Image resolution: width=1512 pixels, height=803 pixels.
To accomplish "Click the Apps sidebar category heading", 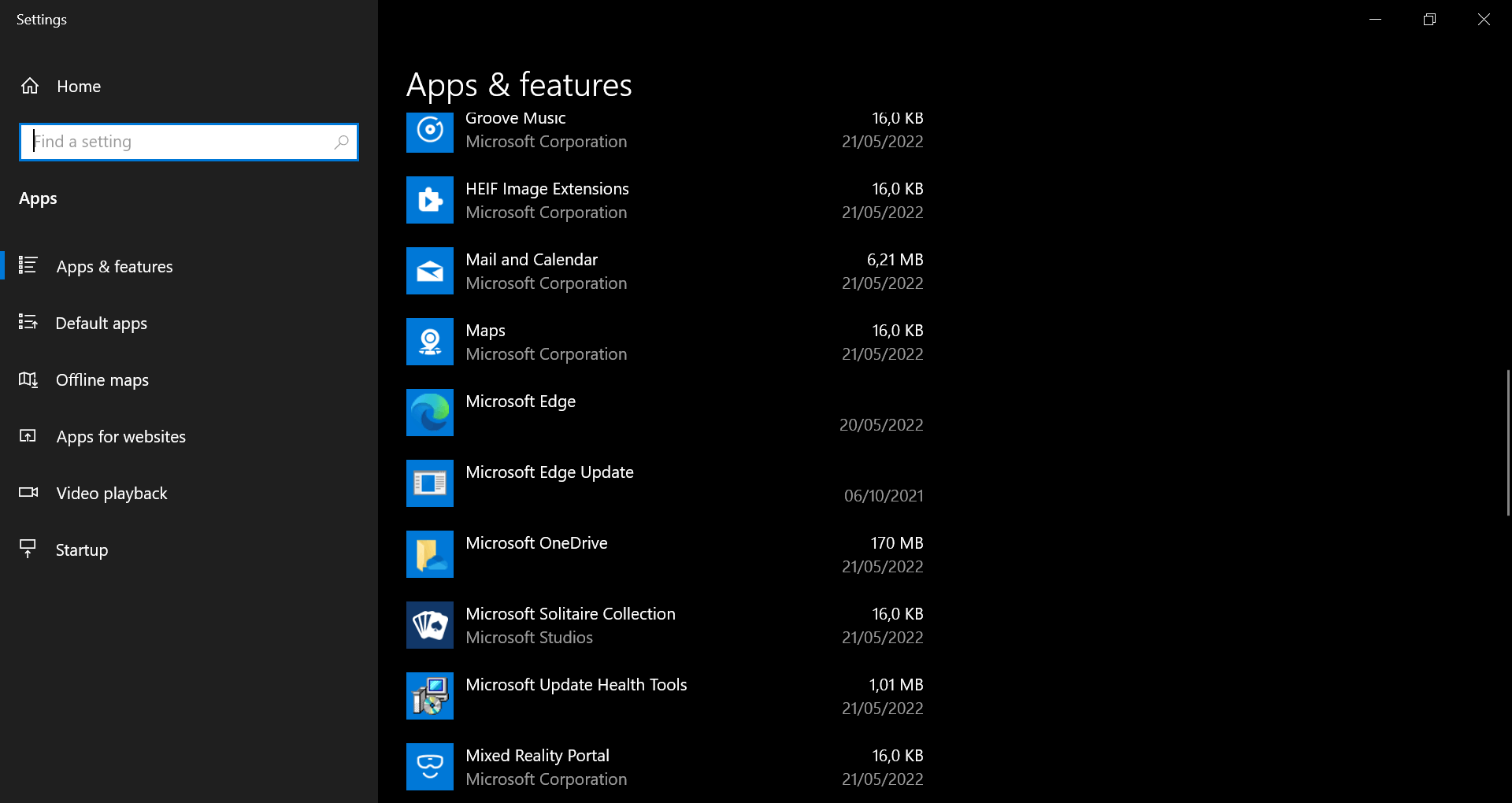I will [38, 198].
